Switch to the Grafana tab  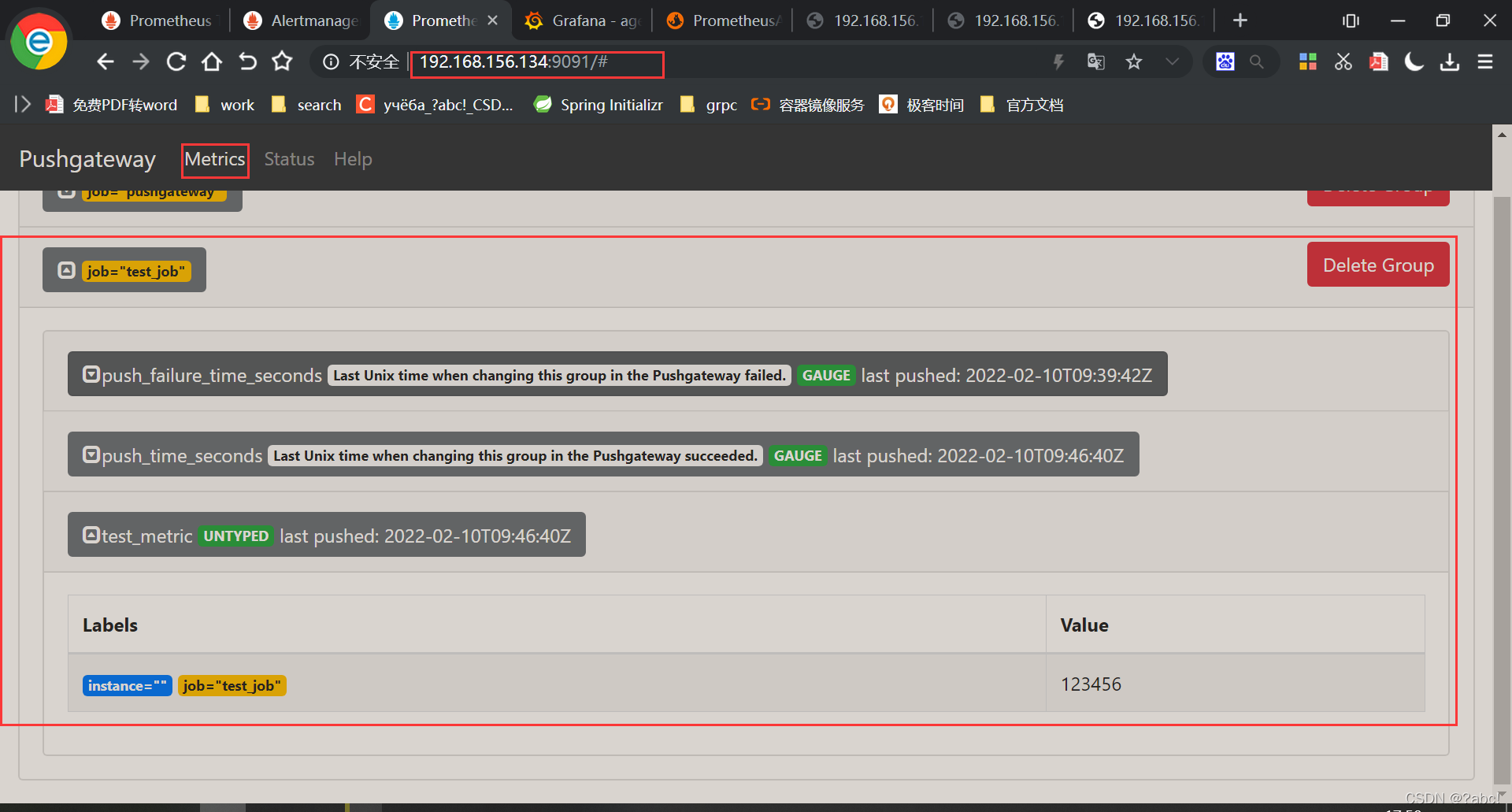tap(582, 20)
